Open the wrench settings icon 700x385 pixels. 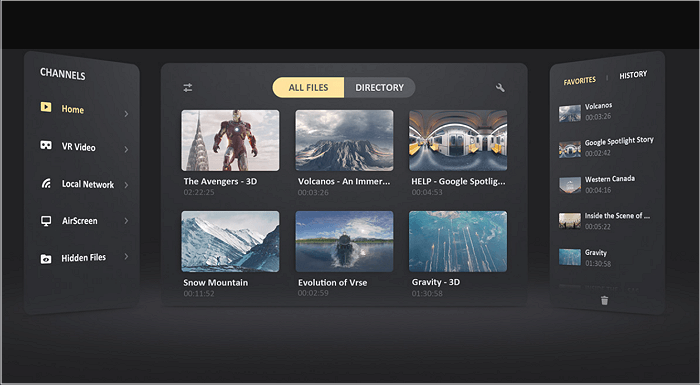[x=500, y=88]
